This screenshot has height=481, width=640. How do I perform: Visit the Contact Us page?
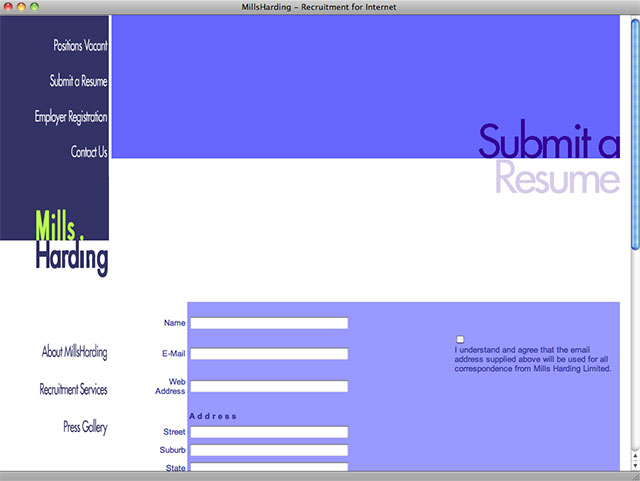pos(89,151)
